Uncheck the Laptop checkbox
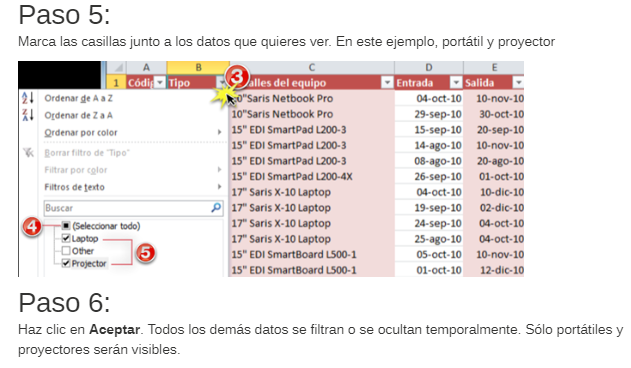The width and height of the screenshot is (631, 368). [x=66, y=238]
